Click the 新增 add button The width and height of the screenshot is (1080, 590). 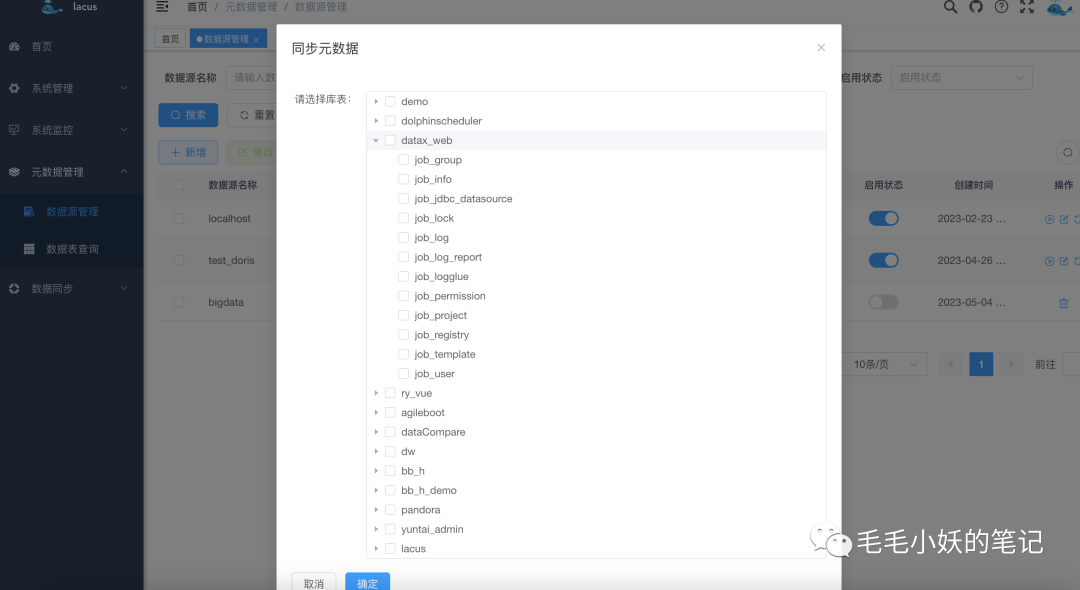[188, 152]
